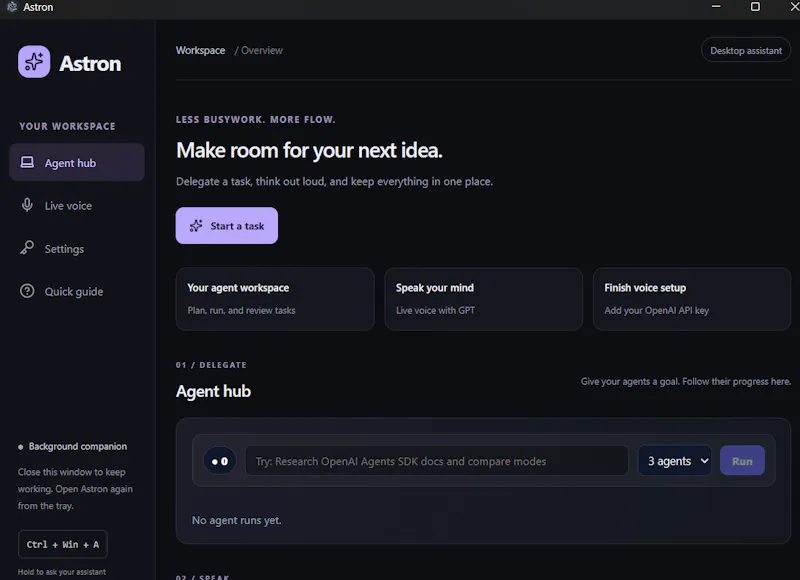800x580 pixels.
Task: Click the Quick guide question mark icon
Action: pos(27,291)
